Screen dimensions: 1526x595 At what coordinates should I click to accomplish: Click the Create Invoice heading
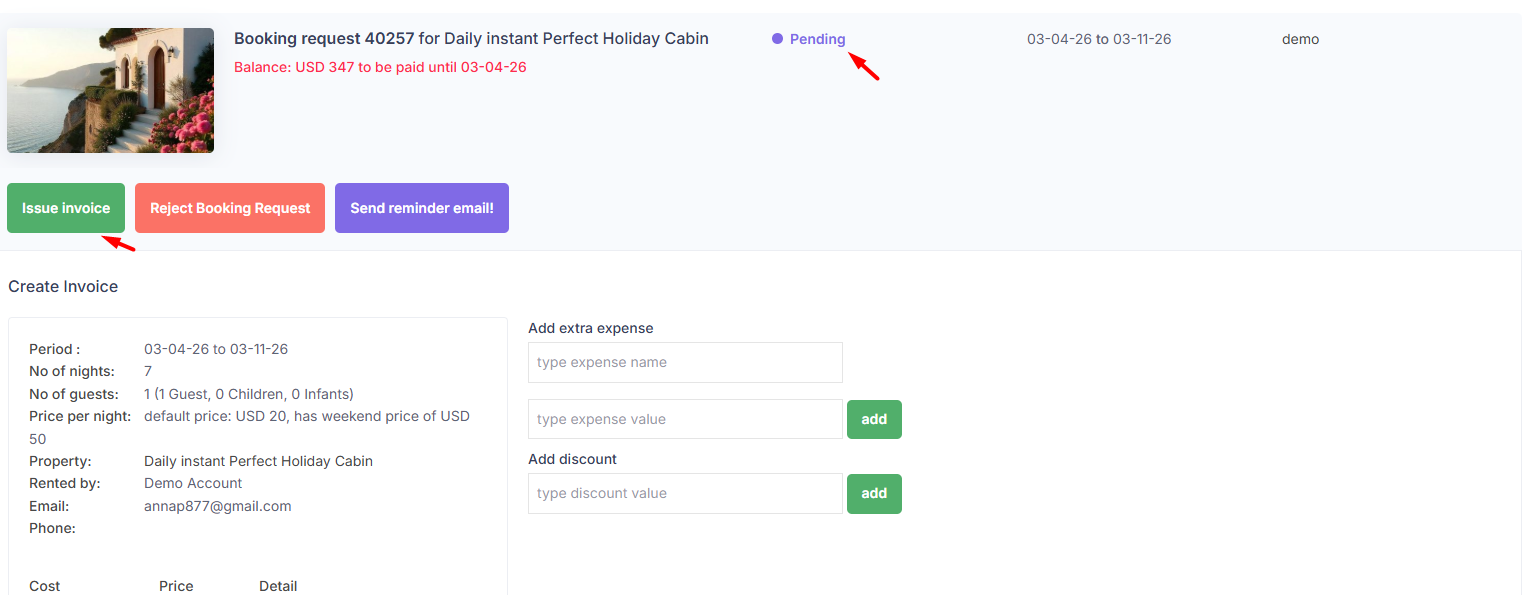tap(63, 286)
